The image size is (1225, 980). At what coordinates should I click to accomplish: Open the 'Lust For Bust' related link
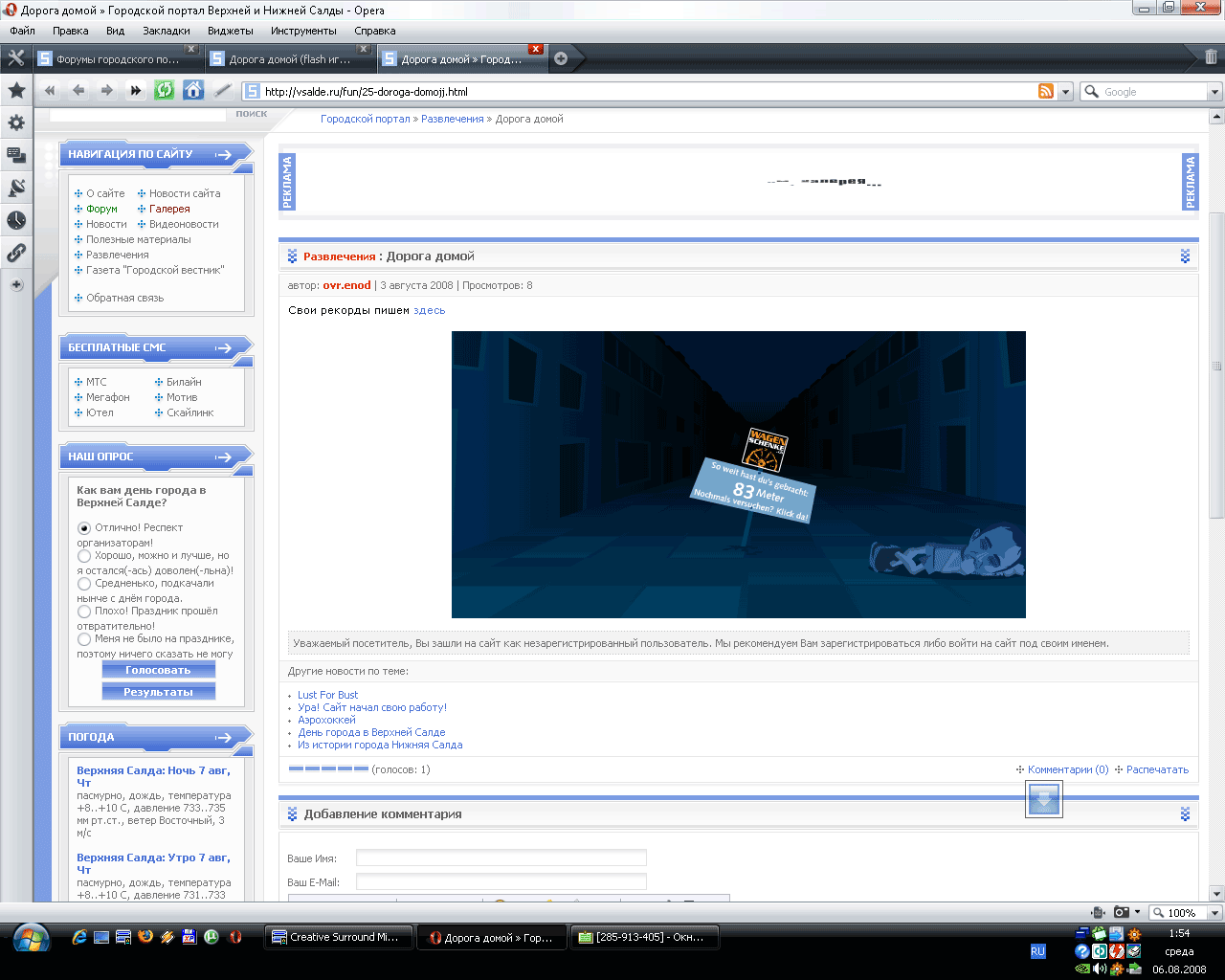(327, 695)
